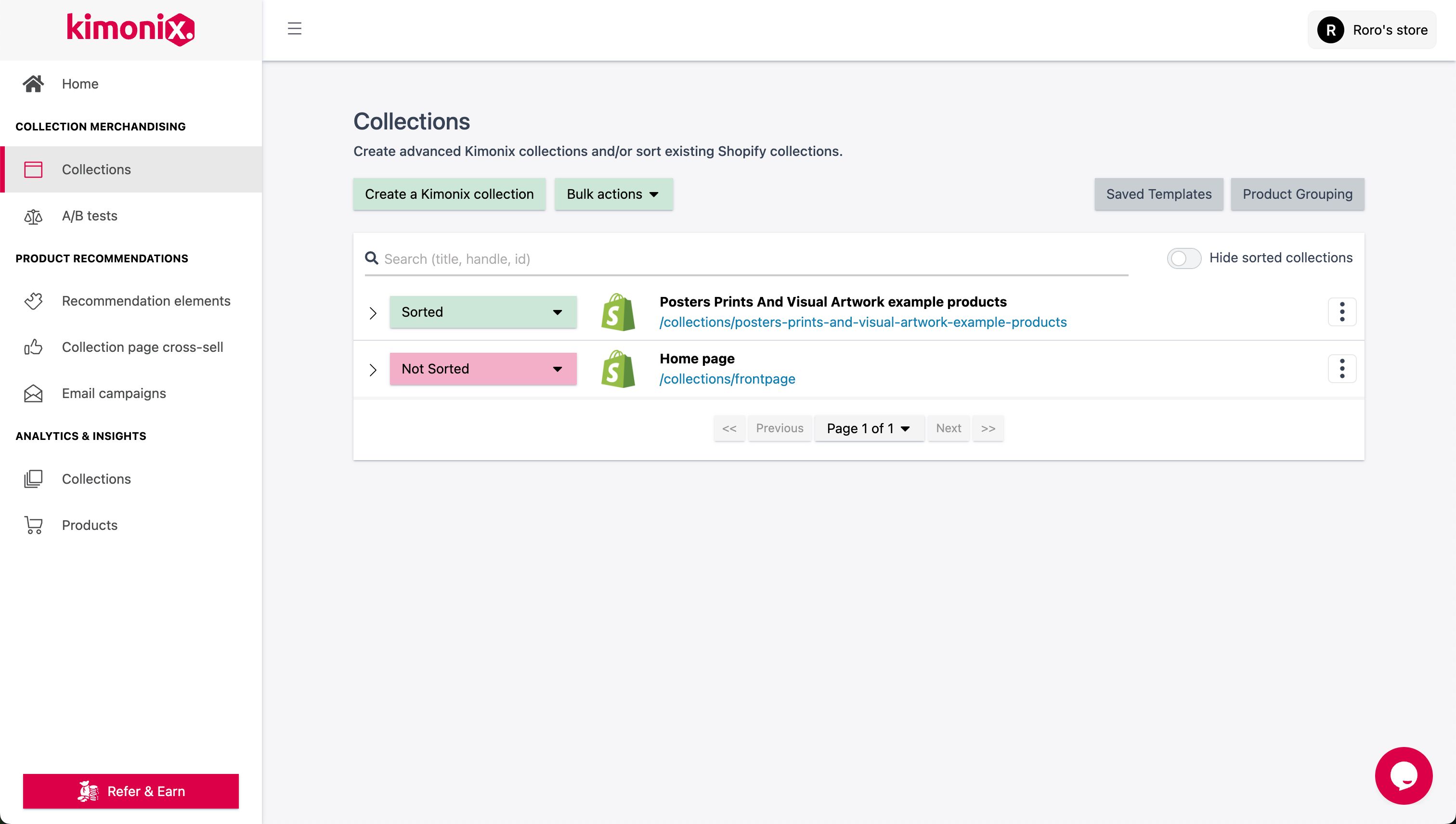Click Create a Kimonix collection
The image size is (1456, 824).
point(449,194)
